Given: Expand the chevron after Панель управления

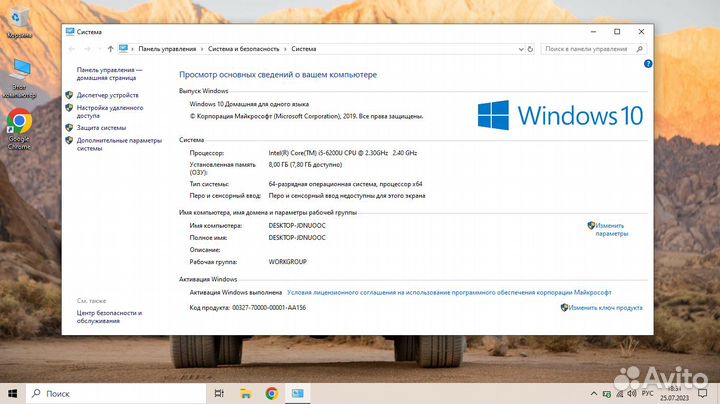Looking at the screenshot, I should pos(202,49).
